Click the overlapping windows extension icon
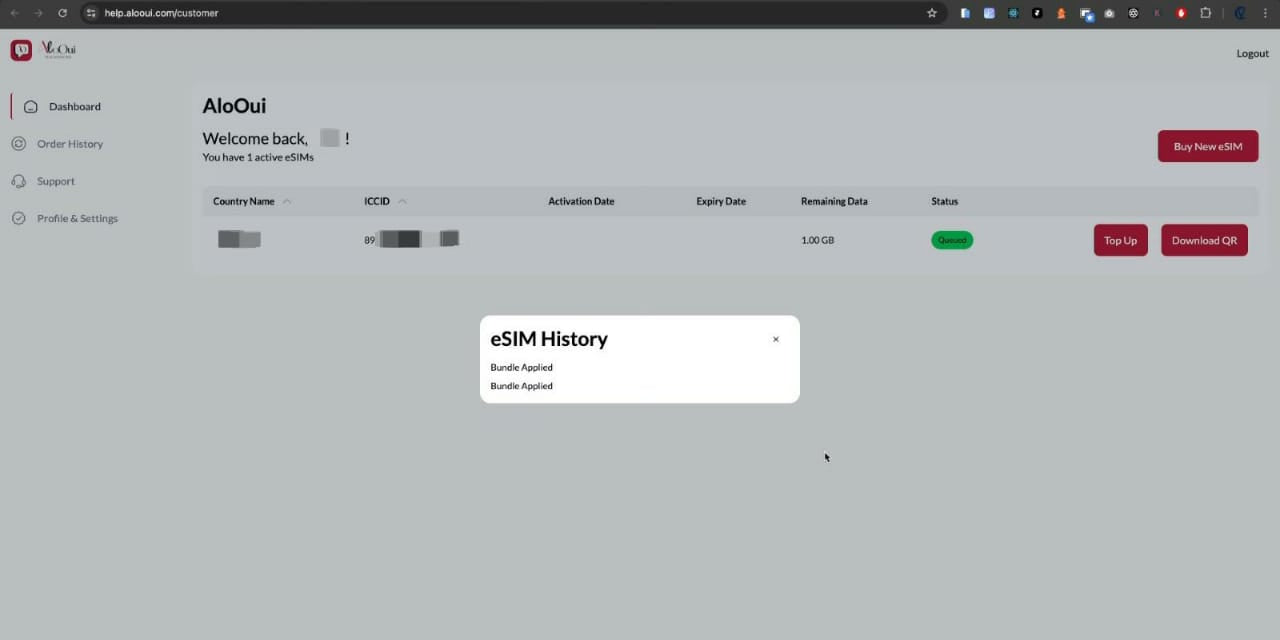Viewport: 1280px width, 640px height. (x=1086, y=14)
